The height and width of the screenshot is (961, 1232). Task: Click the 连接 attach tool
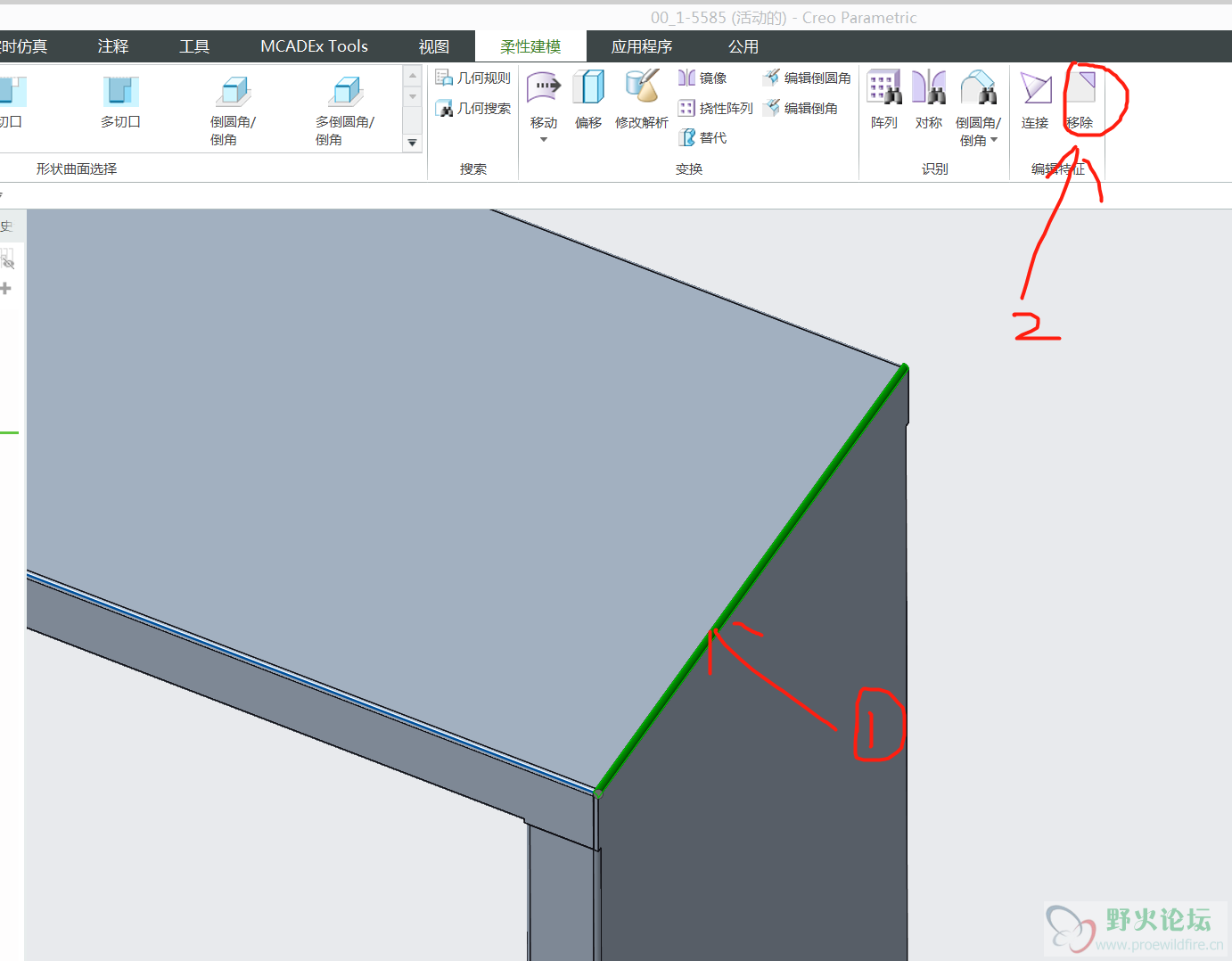1035,100
